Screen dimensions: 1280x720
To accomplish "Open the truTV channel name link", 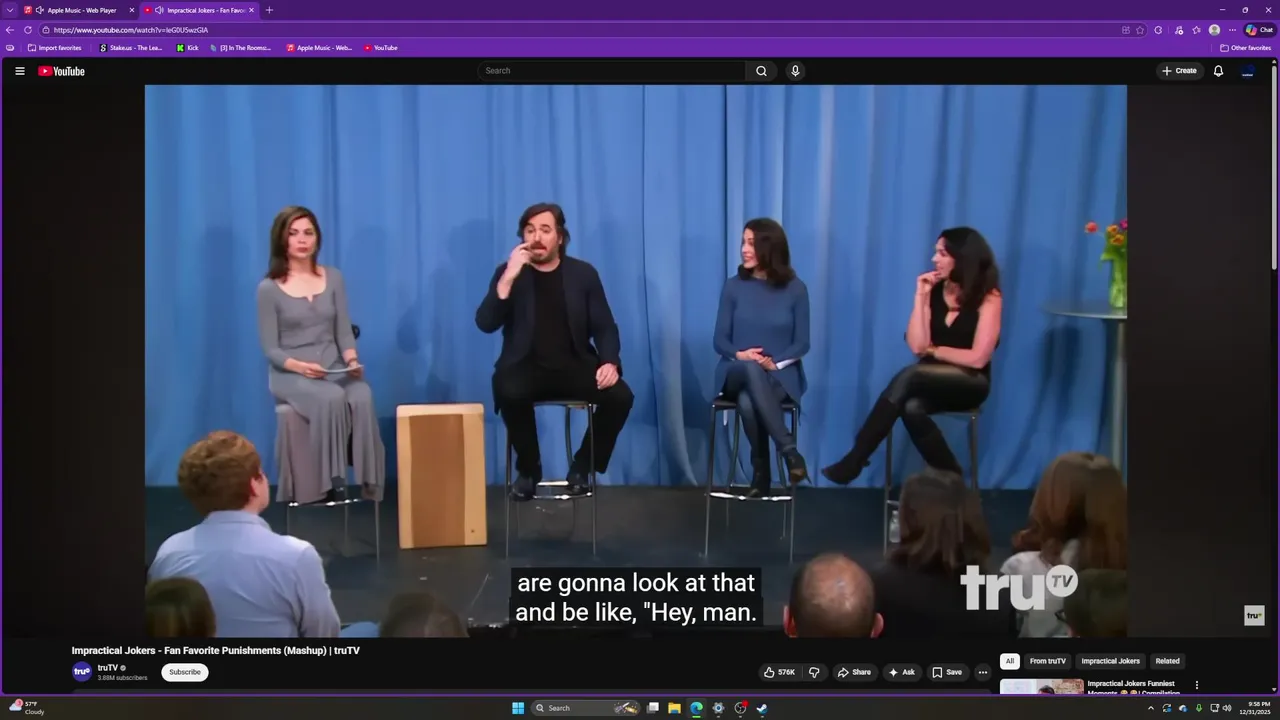I will pyautogui.click(x=108, y=668).
